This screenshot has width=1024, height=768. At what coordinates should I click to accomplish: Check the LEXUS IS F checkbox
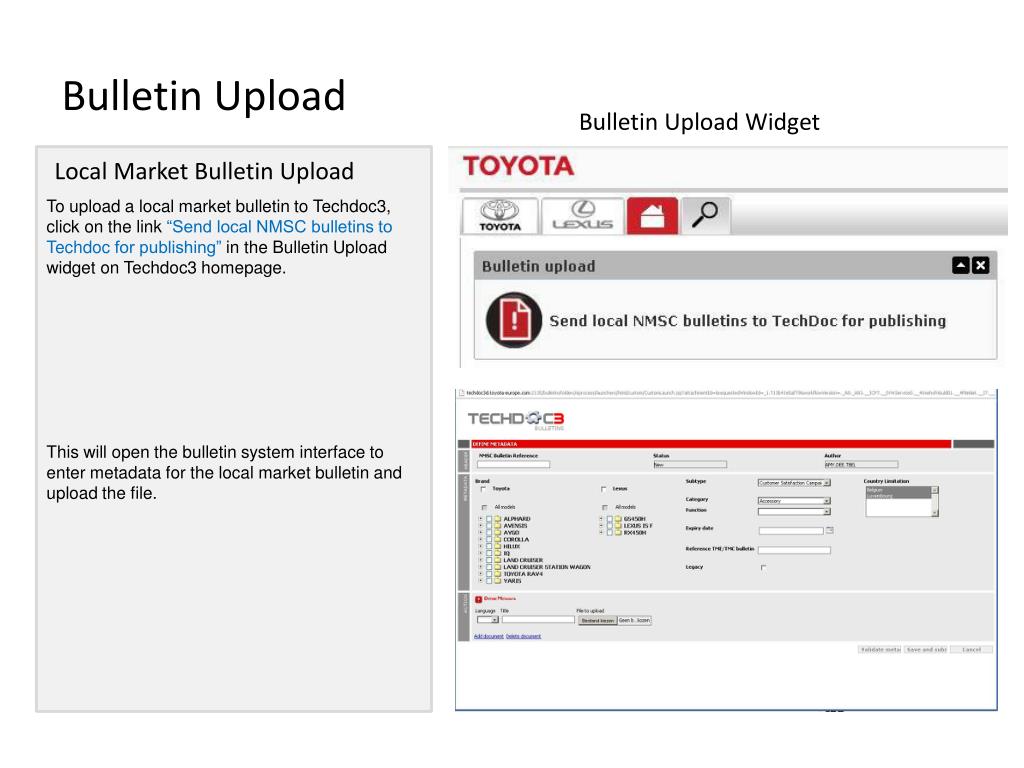(x=610, y=526)
